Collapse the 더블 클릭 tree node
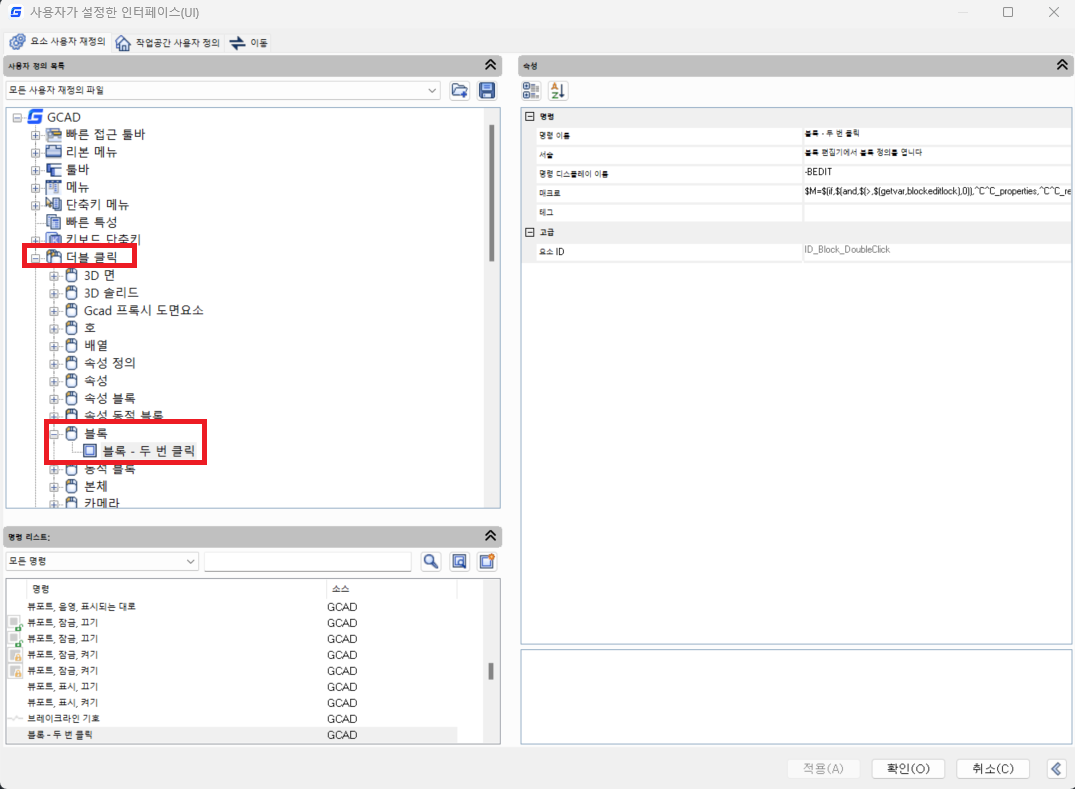 (36, 258)
